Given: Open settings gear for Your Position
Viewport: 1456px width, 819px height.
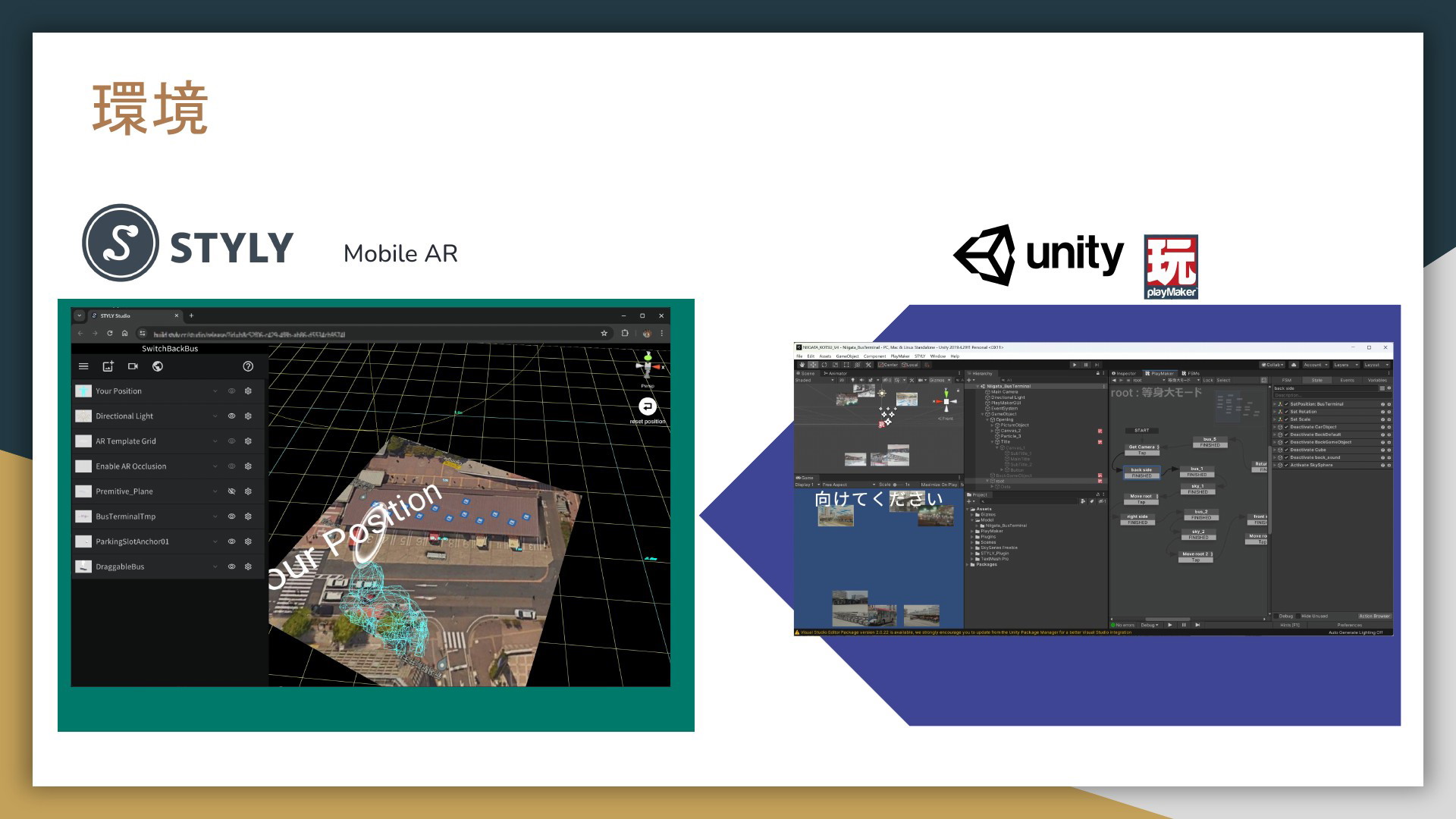Looking at the screenshot, I should pos(248,391).
